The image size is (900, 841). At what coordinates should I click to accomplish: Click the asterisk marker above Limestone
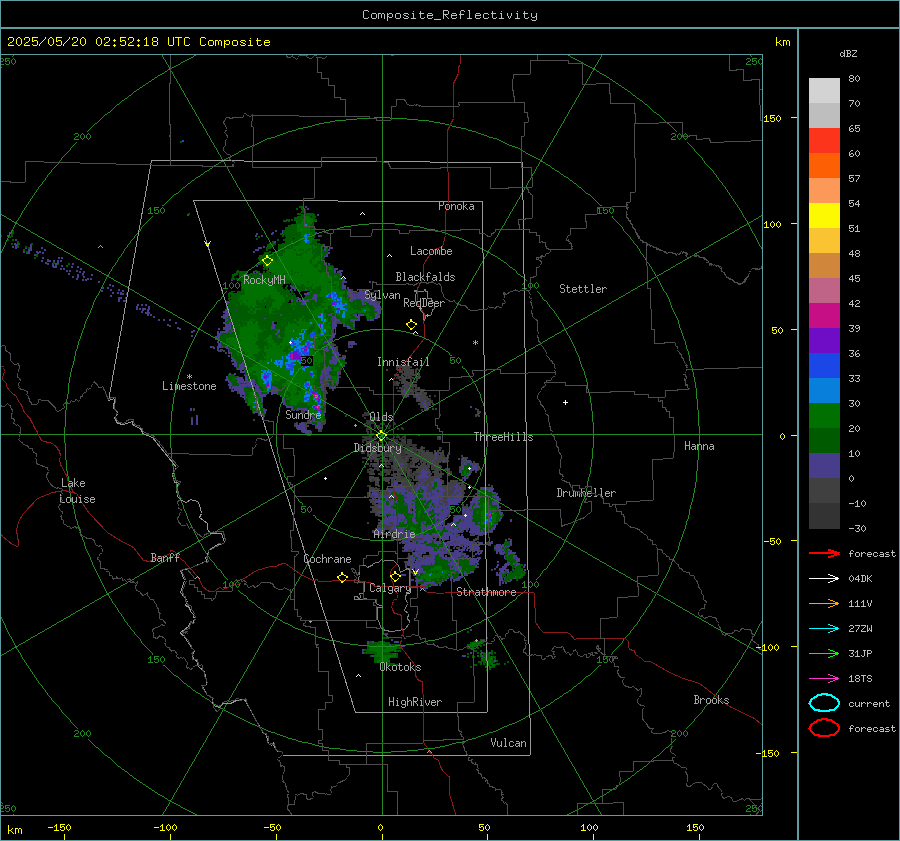[190, 377]
